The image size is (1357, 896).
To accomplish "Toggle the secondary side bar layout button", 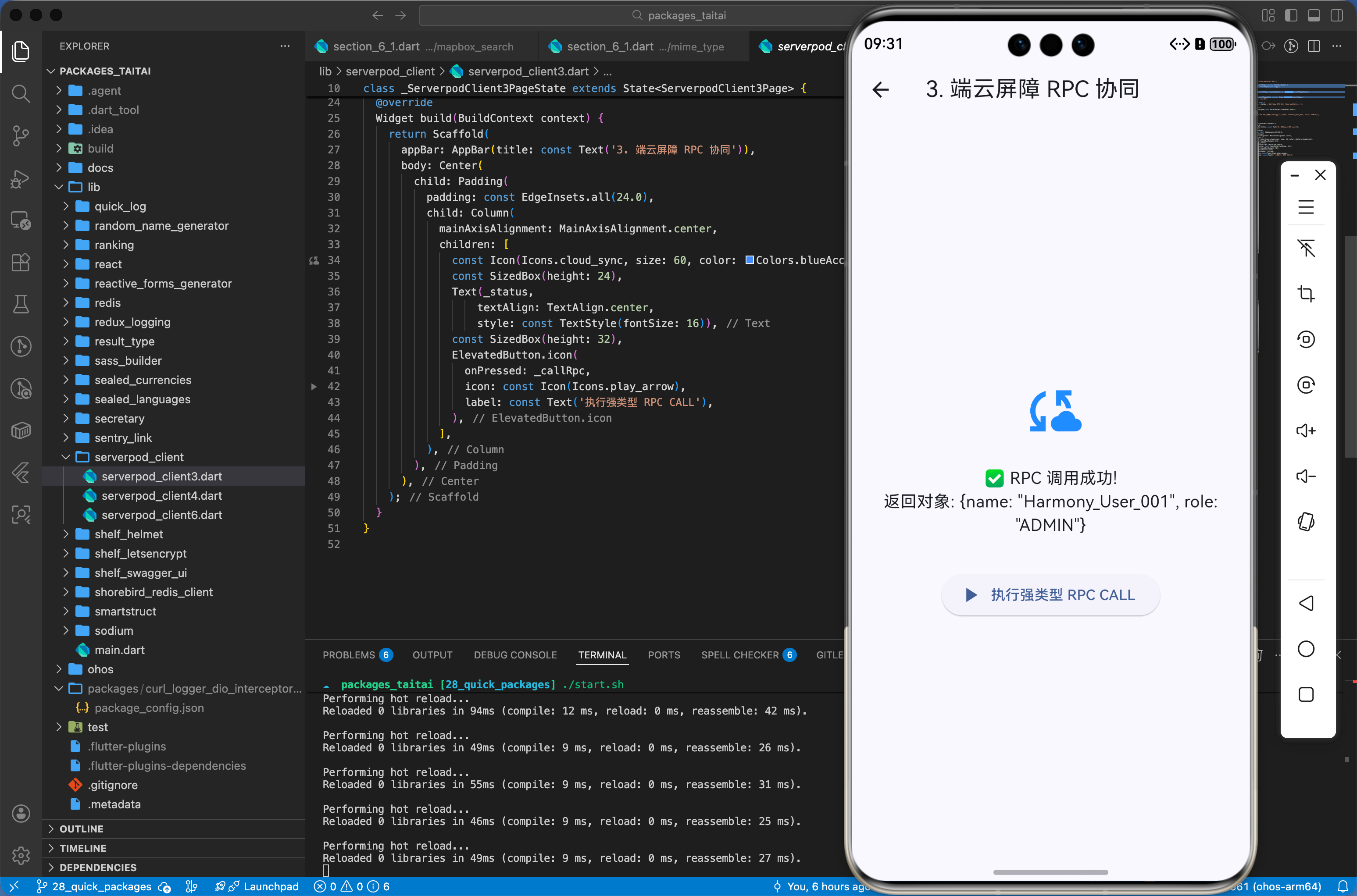I will (x=1336, y=15).
